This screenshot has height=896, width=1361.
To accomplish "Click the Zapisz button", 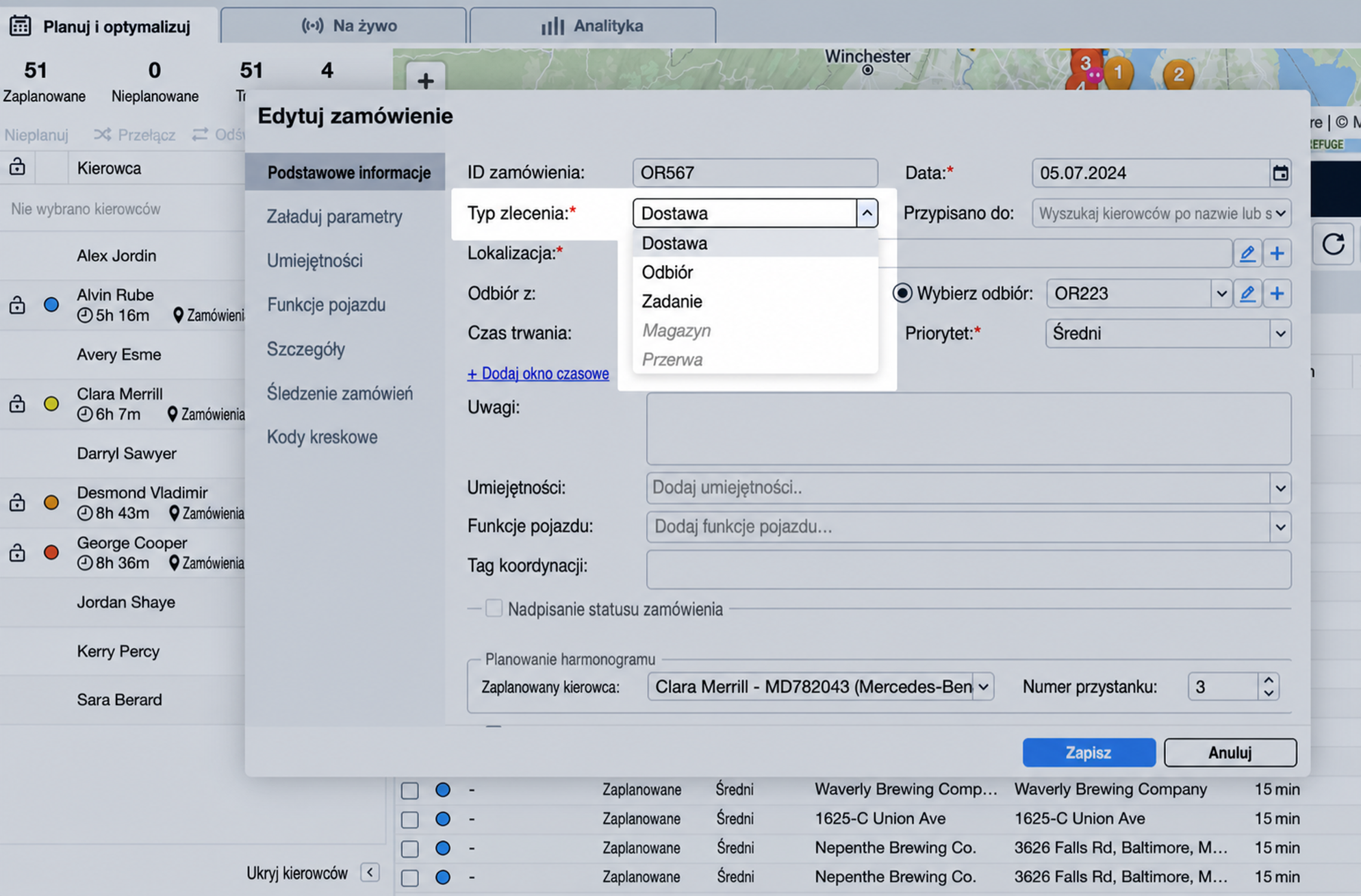I will pyautogui.click(x=1089, y=752).
